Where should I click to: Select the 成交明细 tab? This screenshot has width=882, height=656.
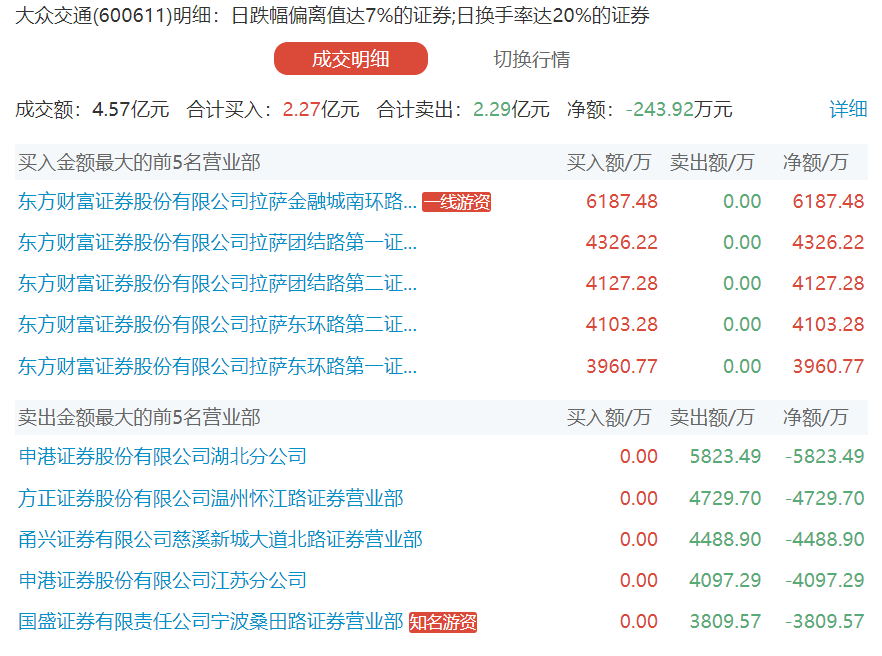coord(350,59)
